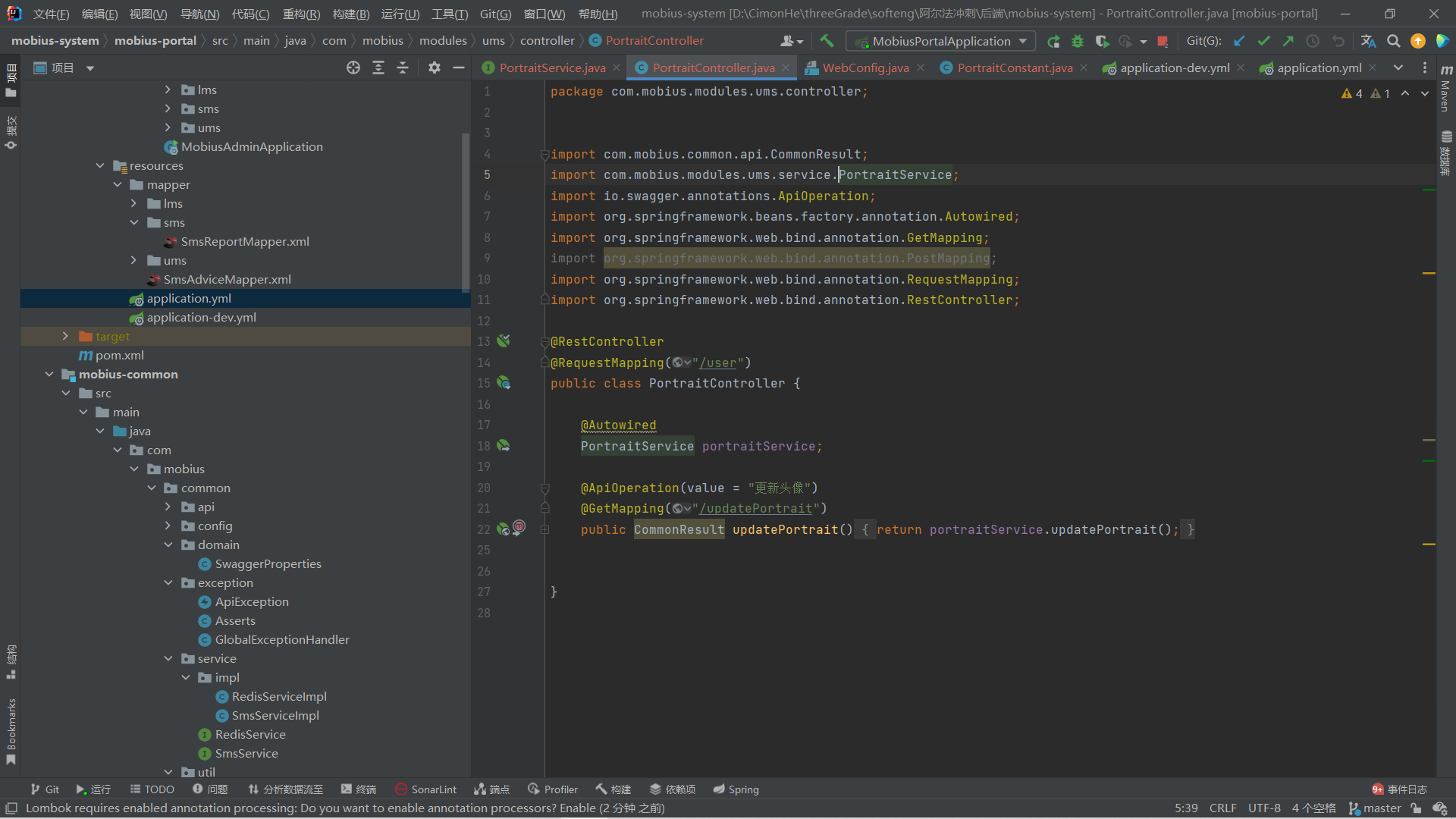Update project from Git (blue arrow)

pyautogui.click(x=1239, y=41)
